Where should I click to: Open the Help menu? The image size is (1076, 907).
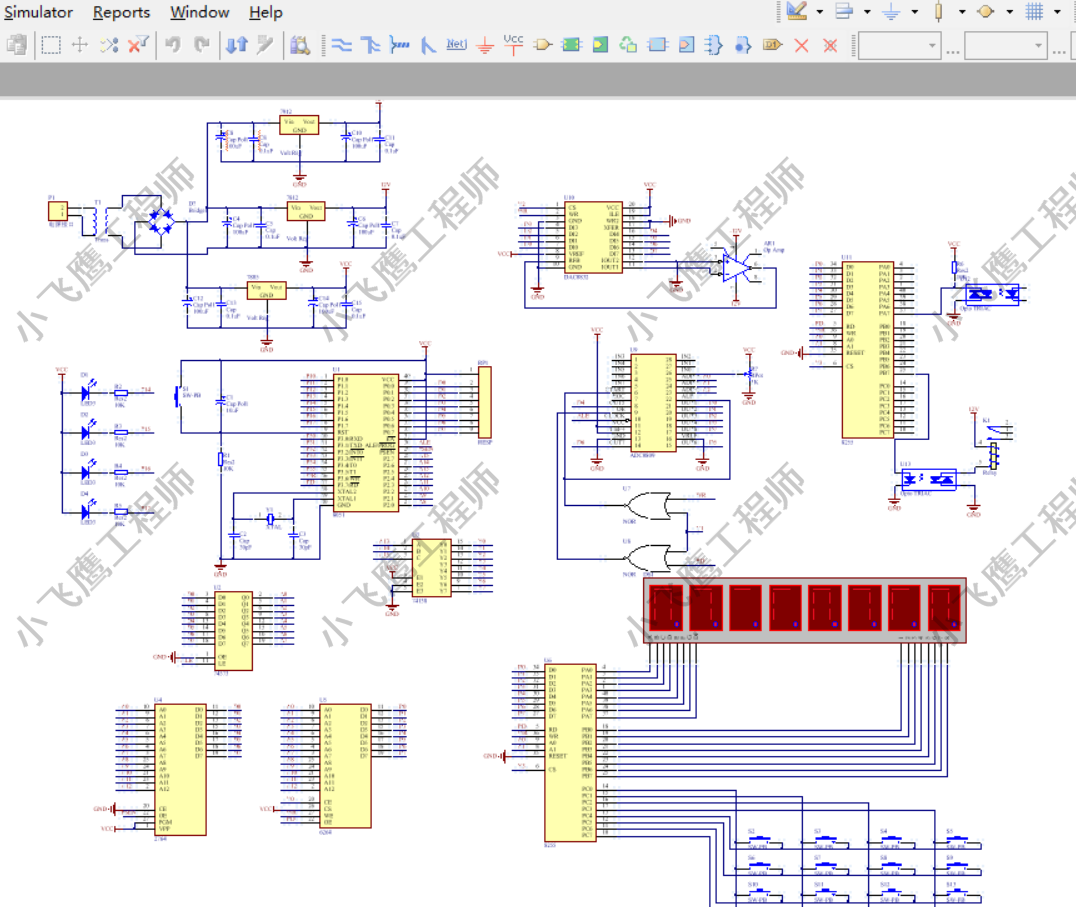click(x=266, y=12)
